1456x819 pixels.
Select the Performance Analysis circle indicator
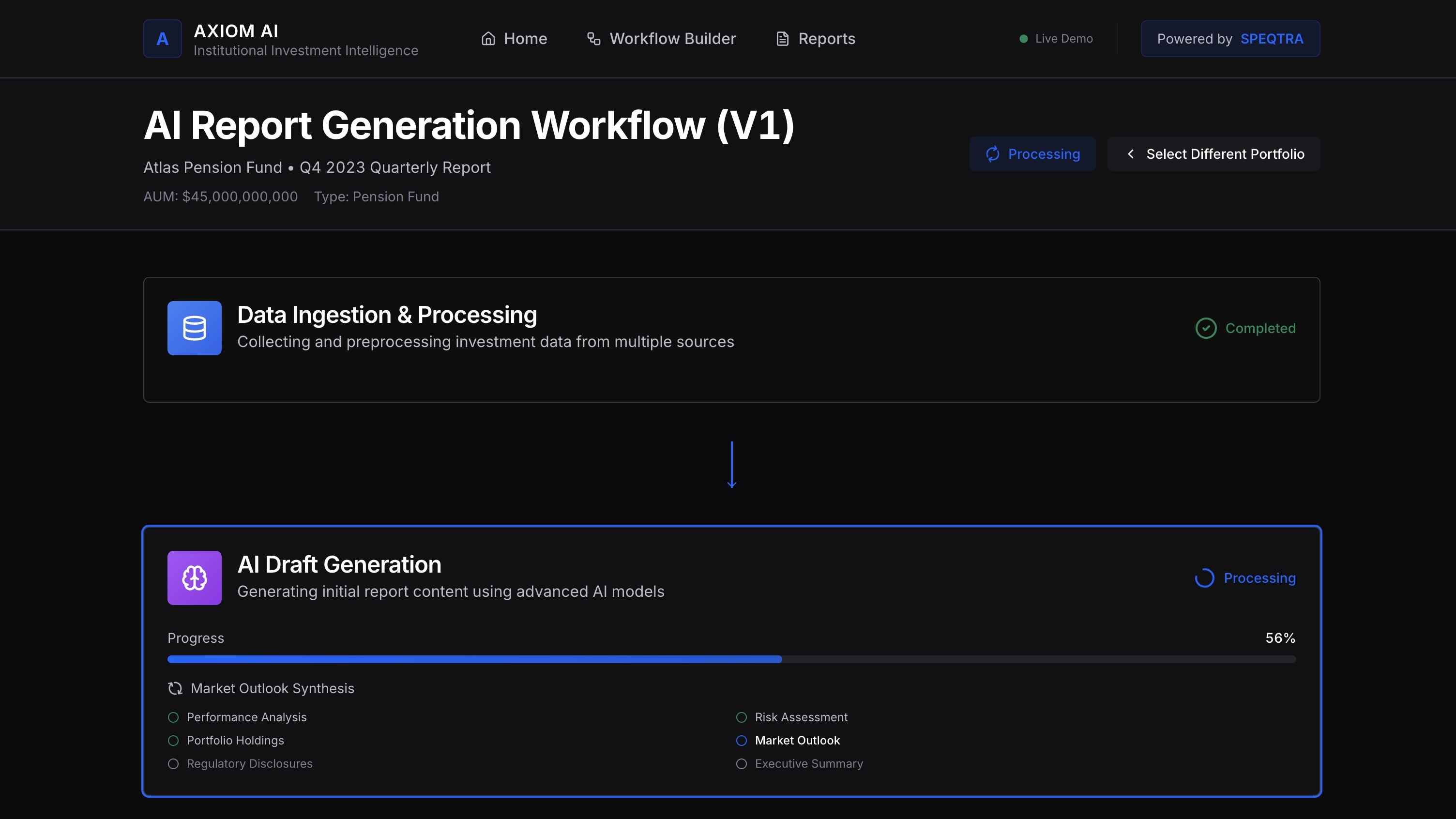coord(173,717)
